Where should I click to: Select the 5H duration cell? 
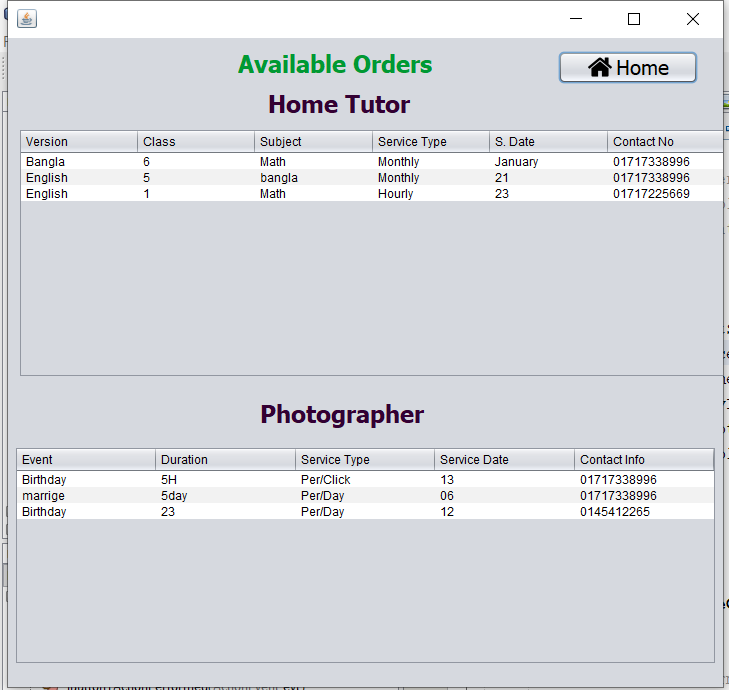point(225,480)
